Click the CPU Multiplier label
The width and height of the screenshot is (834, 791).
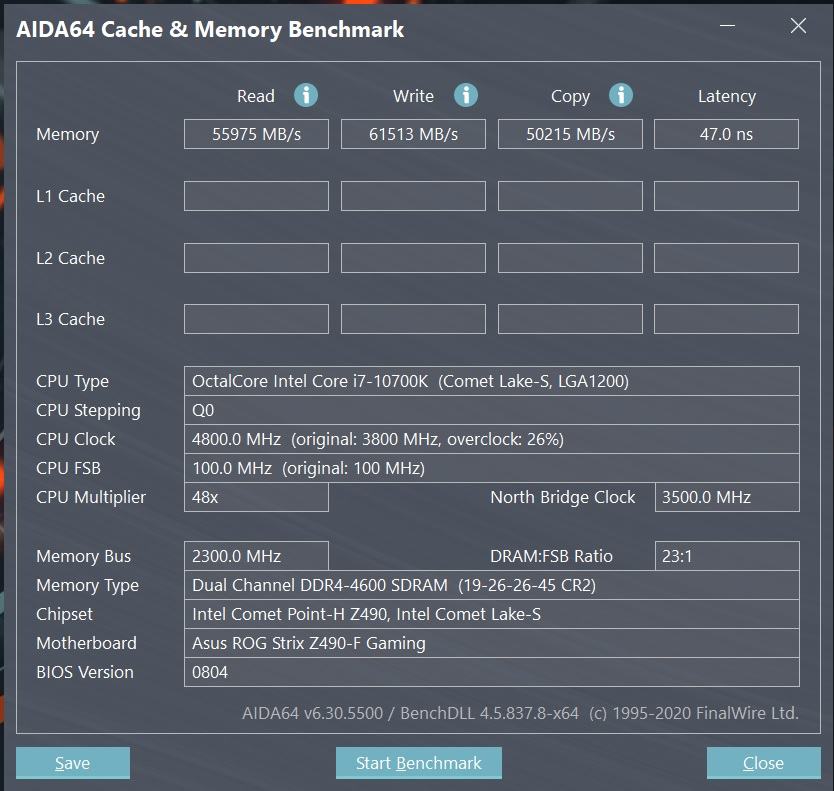[91, 497]
